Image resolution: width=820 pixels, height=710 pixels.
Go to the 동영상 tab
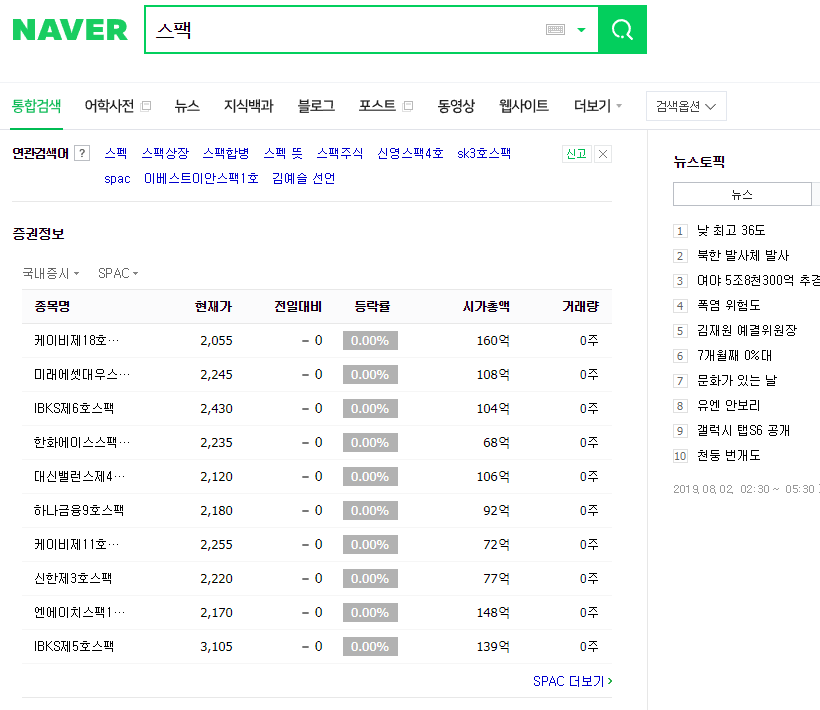tap(456, 106)
